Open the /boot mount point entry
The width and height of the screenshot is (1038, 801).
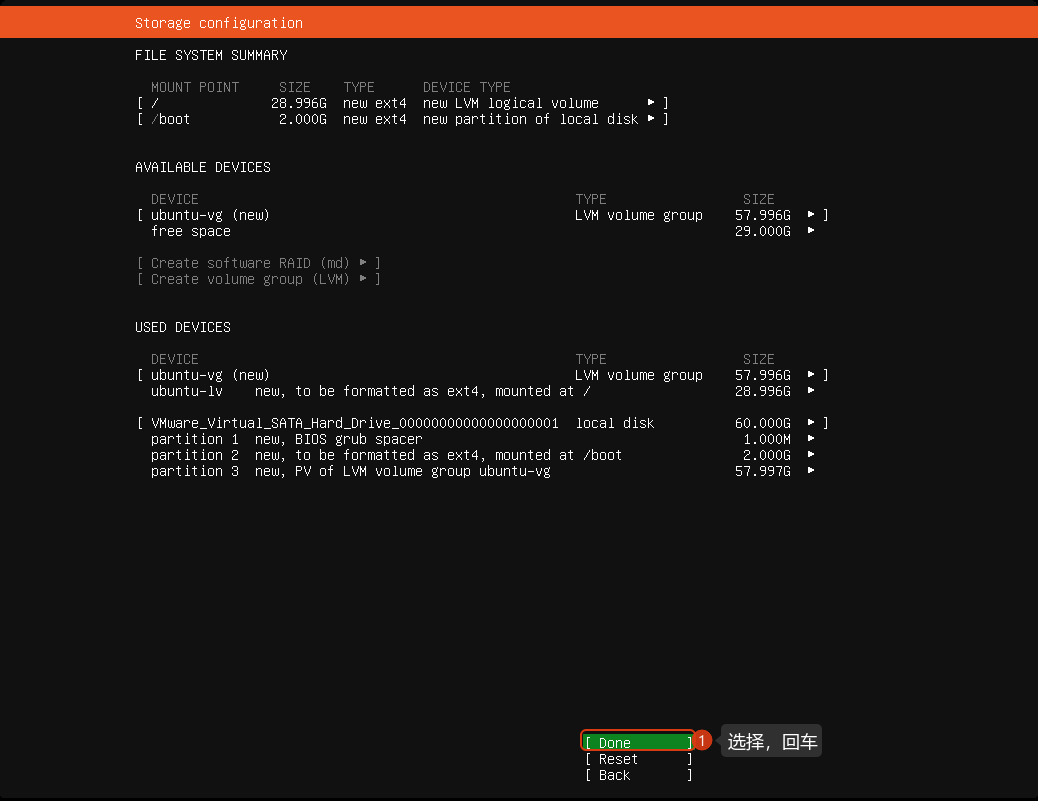(402, 119)
